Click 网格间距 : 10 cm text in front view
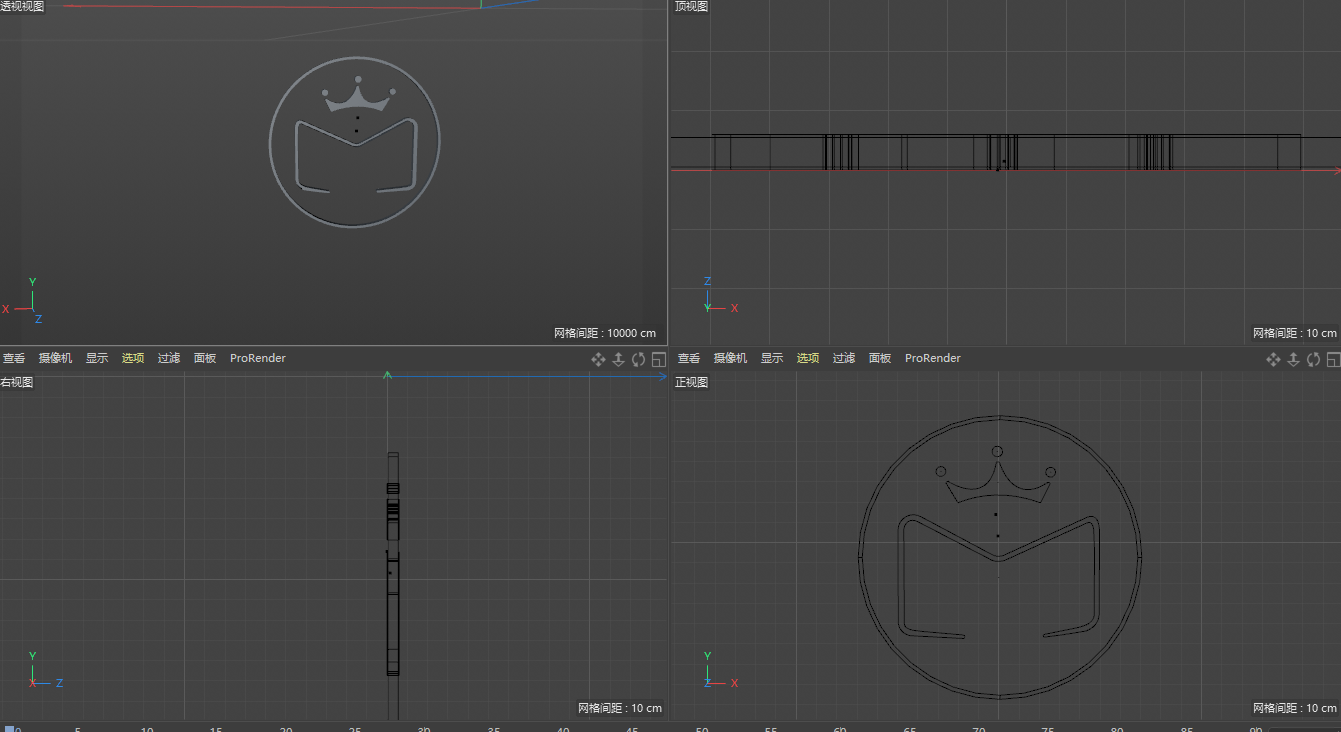This screenshot has width=1341, height=732. click(1294, 708)
